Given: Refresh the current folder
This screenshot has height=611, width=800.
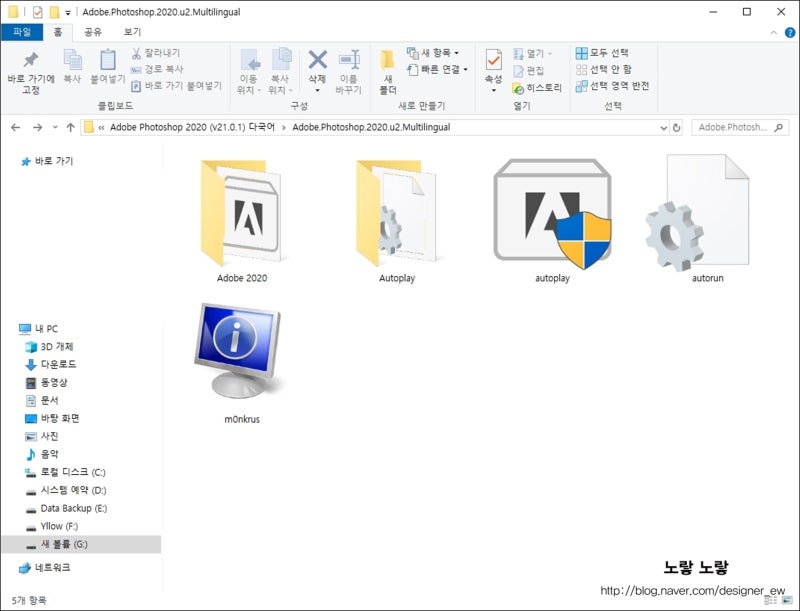Looking at the screenshot, I should pyautogui.click(x=677, y=128).
